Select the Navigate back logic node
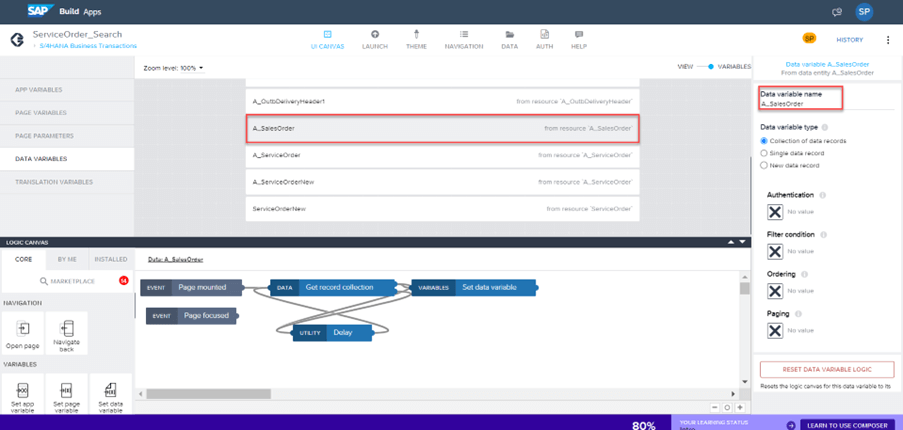903x430 pixels. tap(67, 333)
